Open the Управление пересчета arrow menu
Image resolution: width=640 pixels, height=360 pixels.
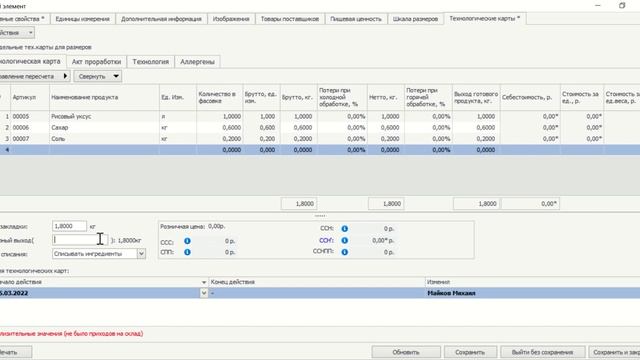click(x=65, y=76)
